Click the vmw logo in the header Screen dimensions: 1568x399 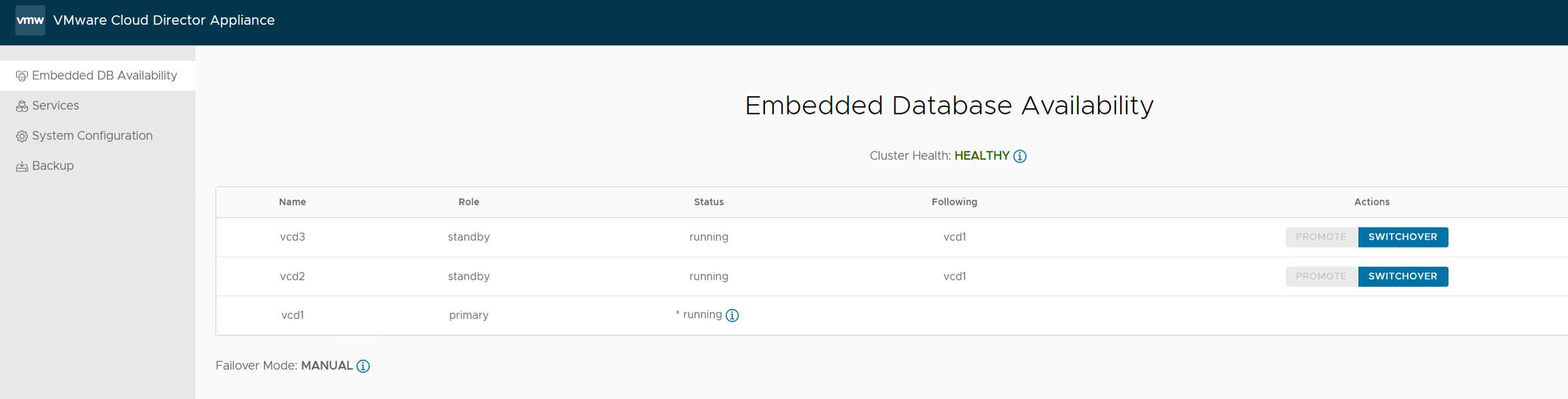(30, 20)
